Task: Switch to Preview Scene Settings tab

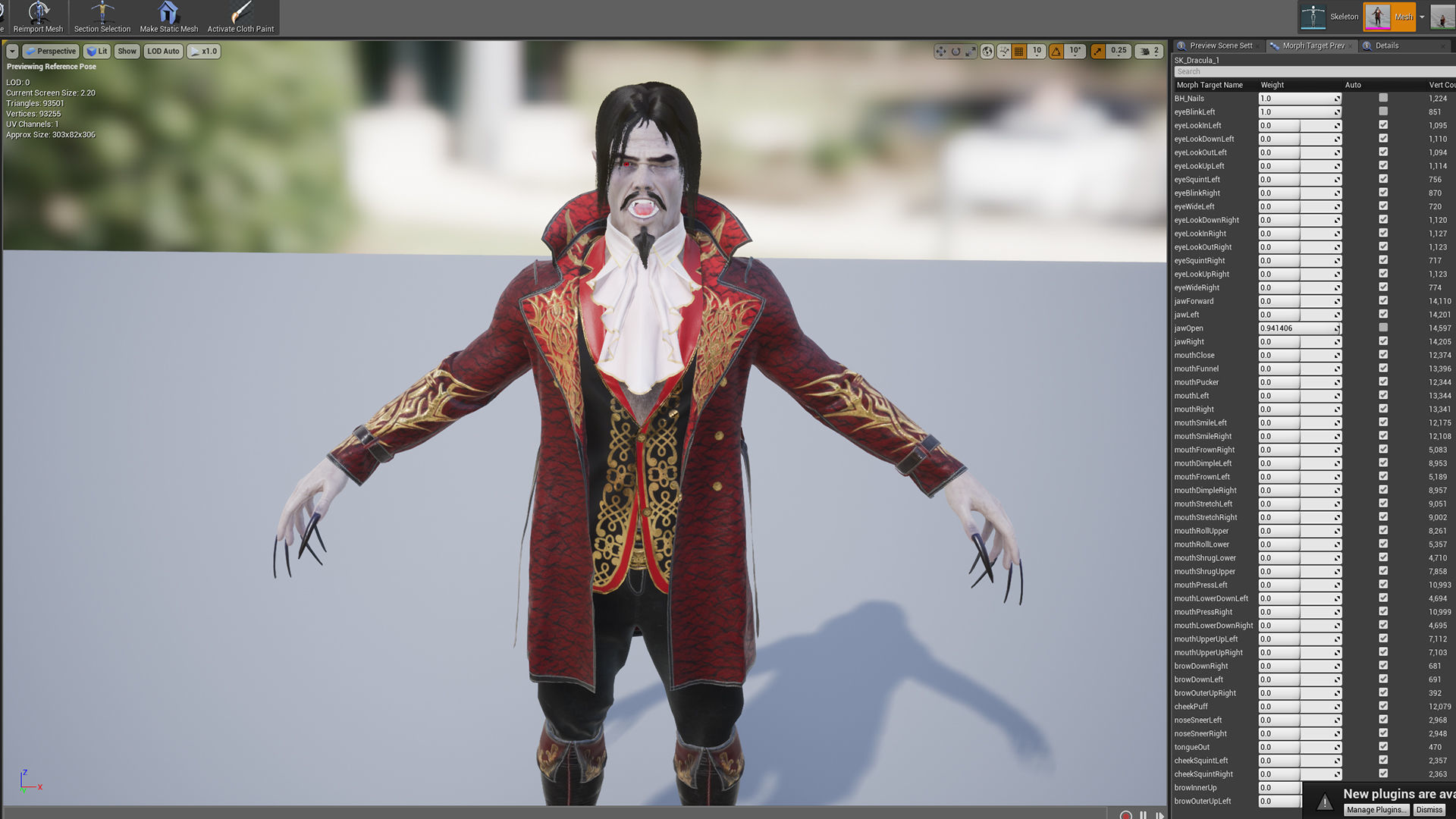Action: pos(1220,46)
